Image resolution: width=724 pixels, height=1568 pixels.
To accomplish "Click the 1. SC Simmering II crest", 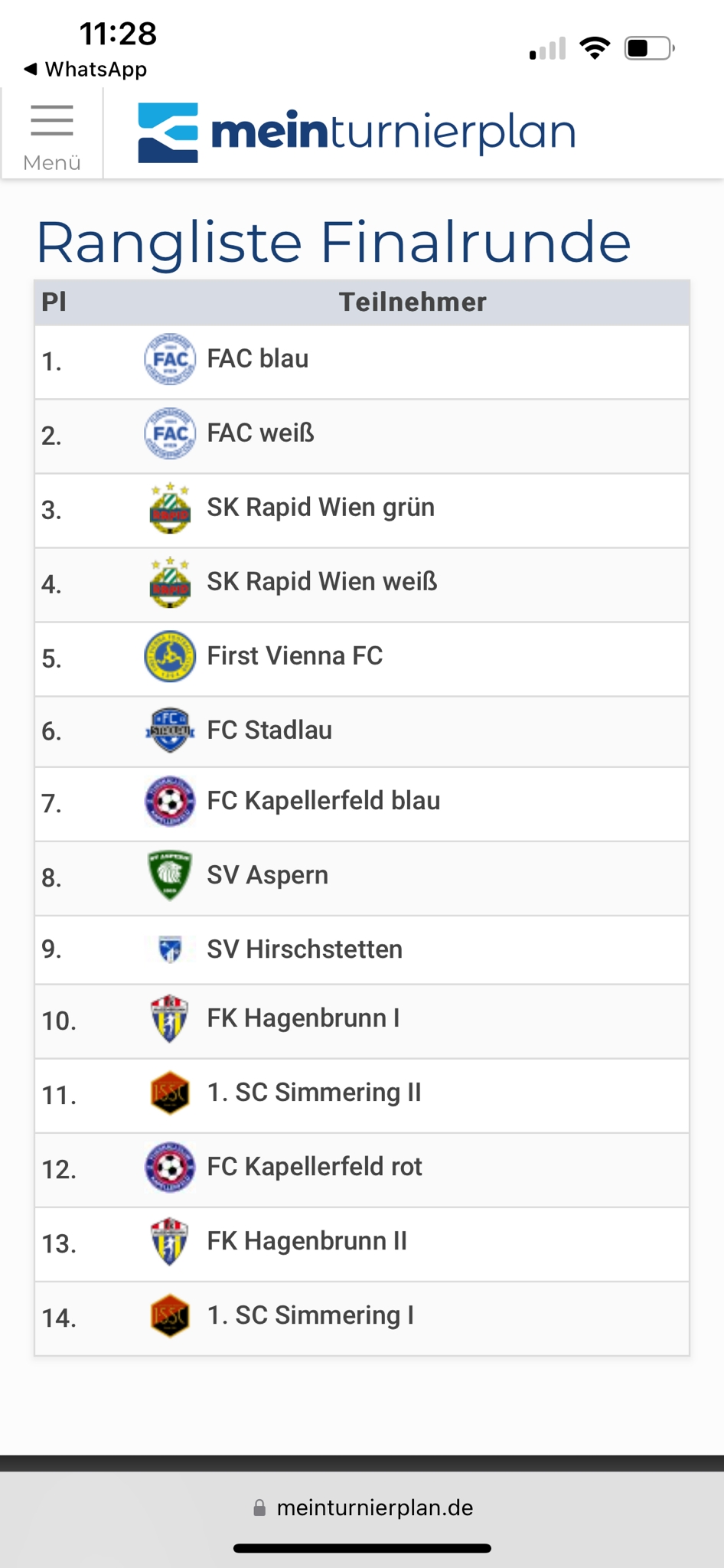I will (170, 1093).
